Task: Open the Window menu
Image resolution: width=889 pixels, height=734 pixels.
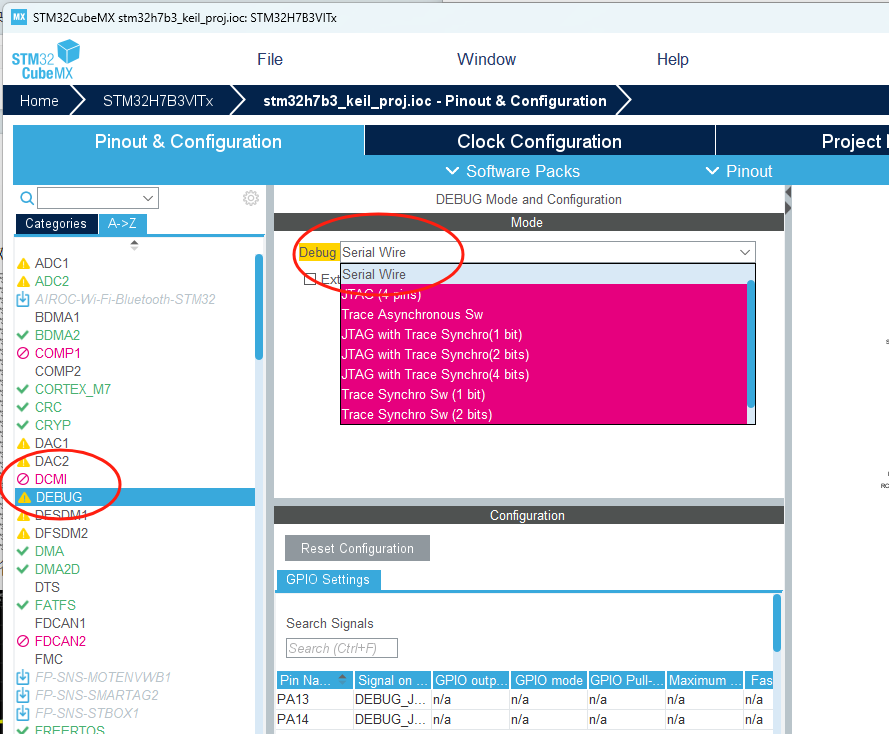Action: click(486, 60)
